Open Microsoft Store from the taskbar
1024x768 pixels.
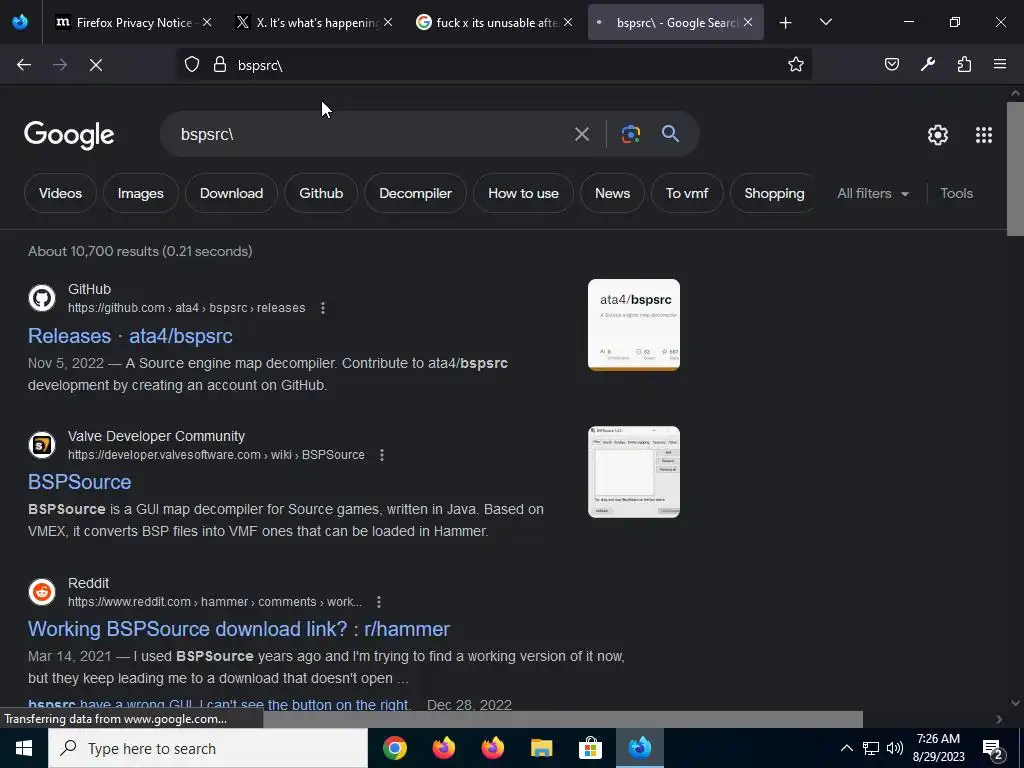[x=590, y=748]
